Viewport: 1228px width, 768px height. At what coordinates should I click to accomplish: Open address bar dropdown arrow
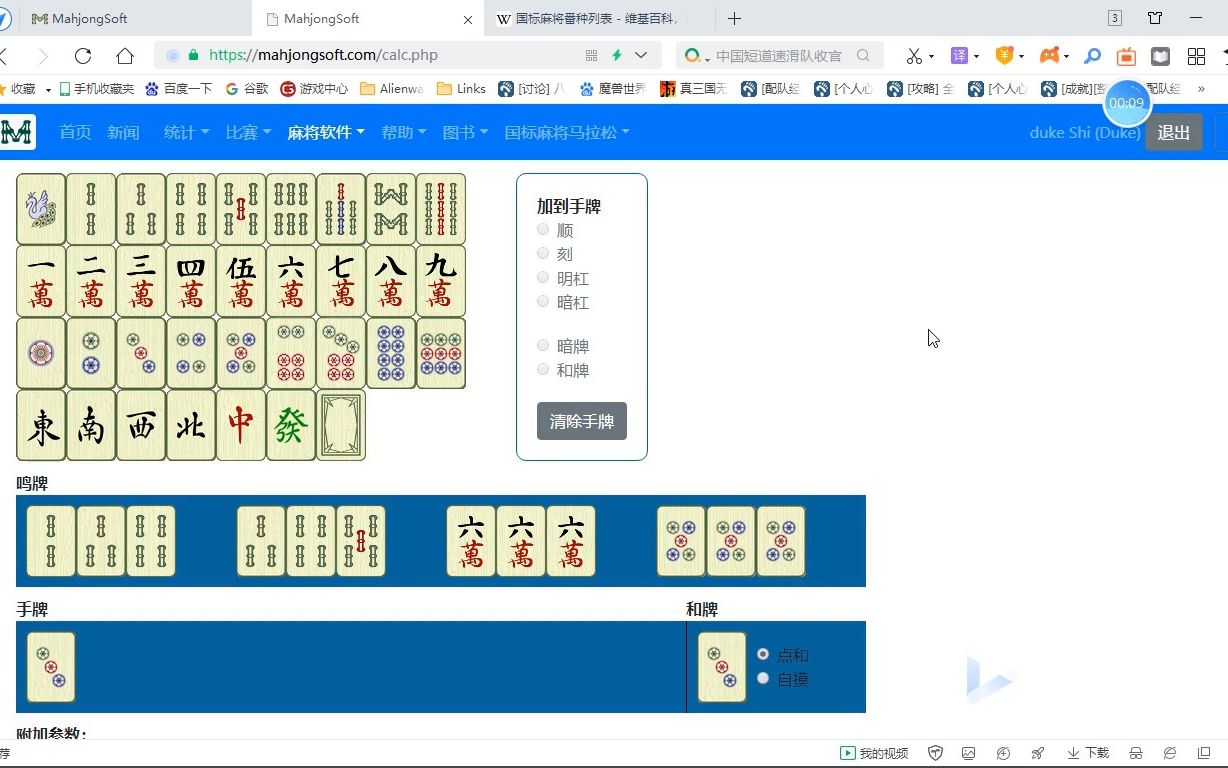tap(641, 56)
